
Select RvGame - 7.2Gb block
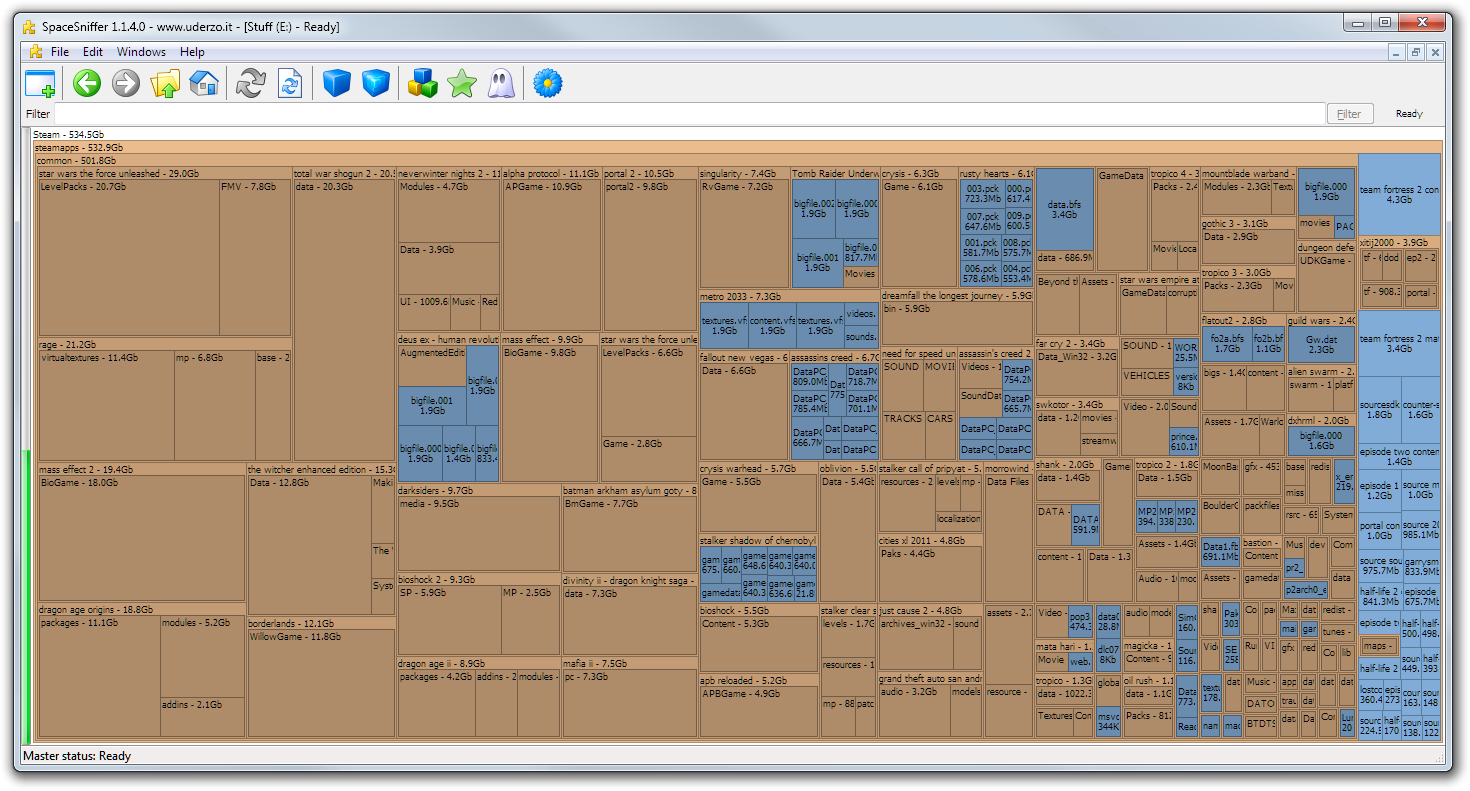click(744, 234)
